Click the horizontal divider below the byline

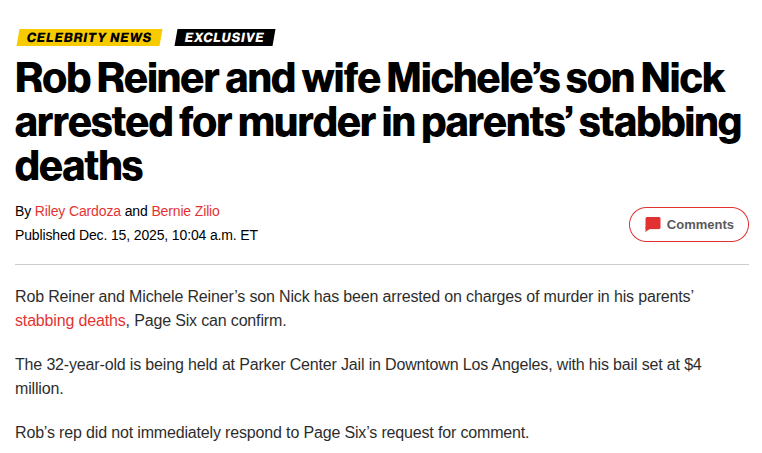[x=381, y=264]
